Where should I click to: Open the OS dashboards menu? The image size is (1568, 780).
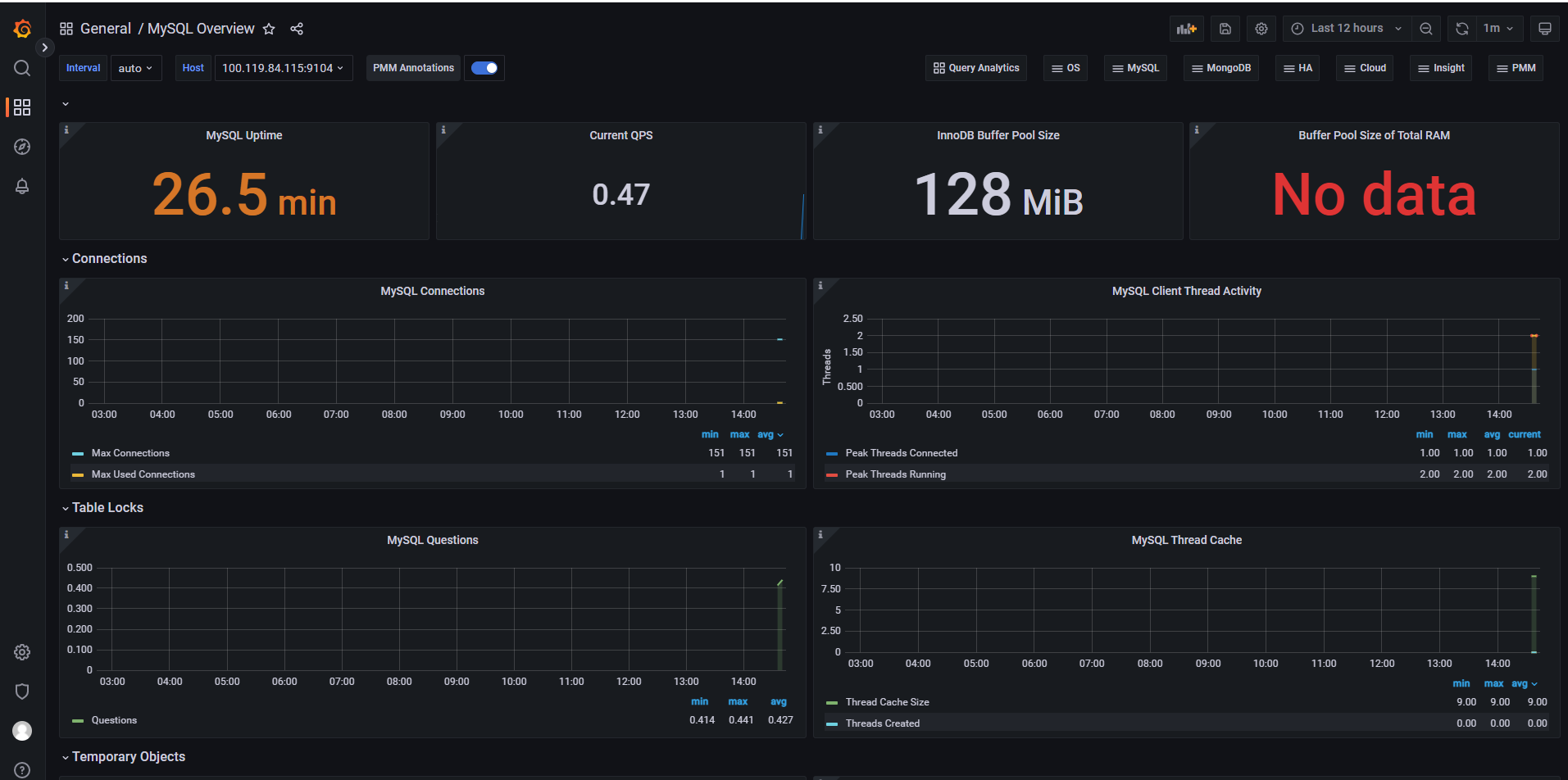click(x=1066, y=68)
